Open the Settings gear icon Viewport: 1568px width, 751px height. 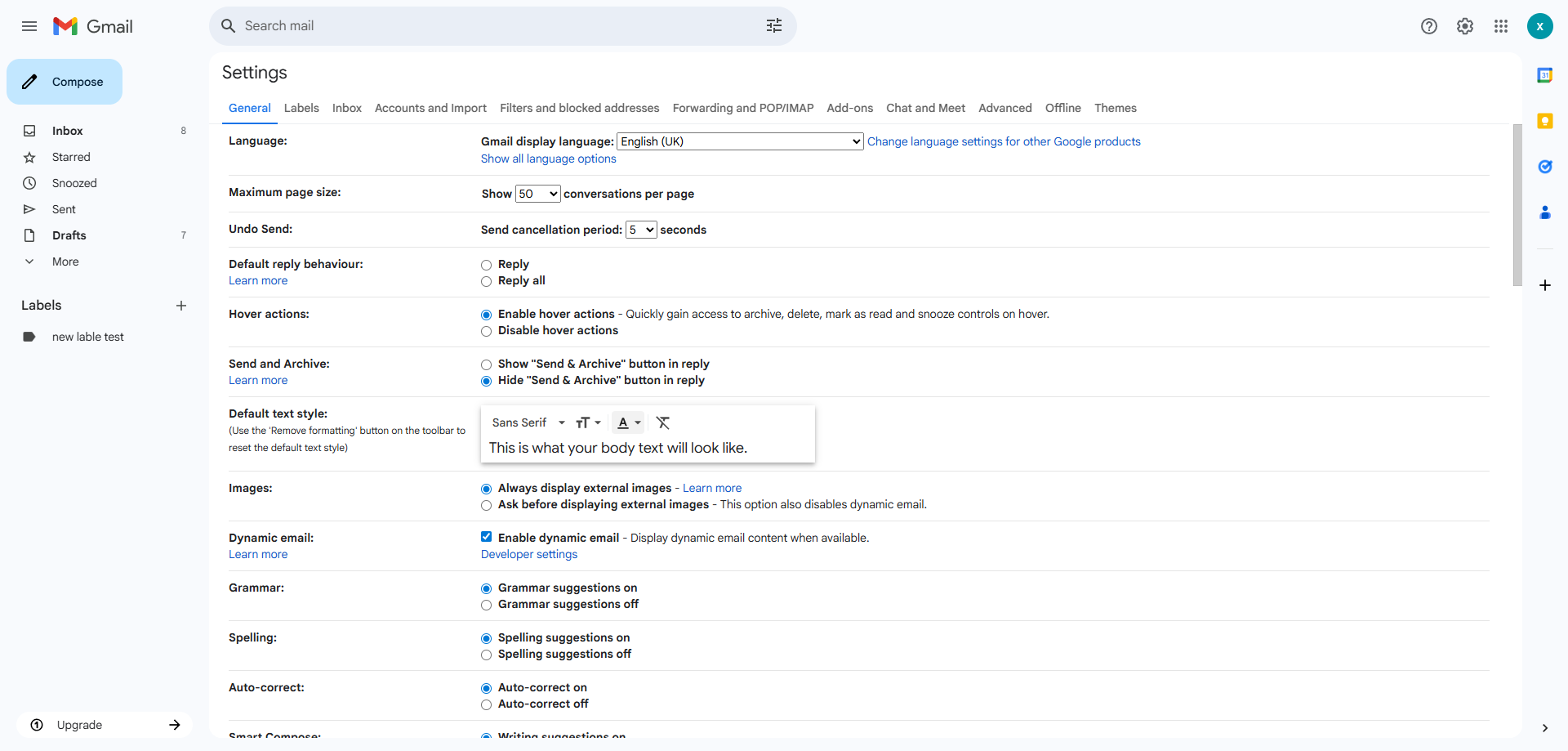[1465, 26]
